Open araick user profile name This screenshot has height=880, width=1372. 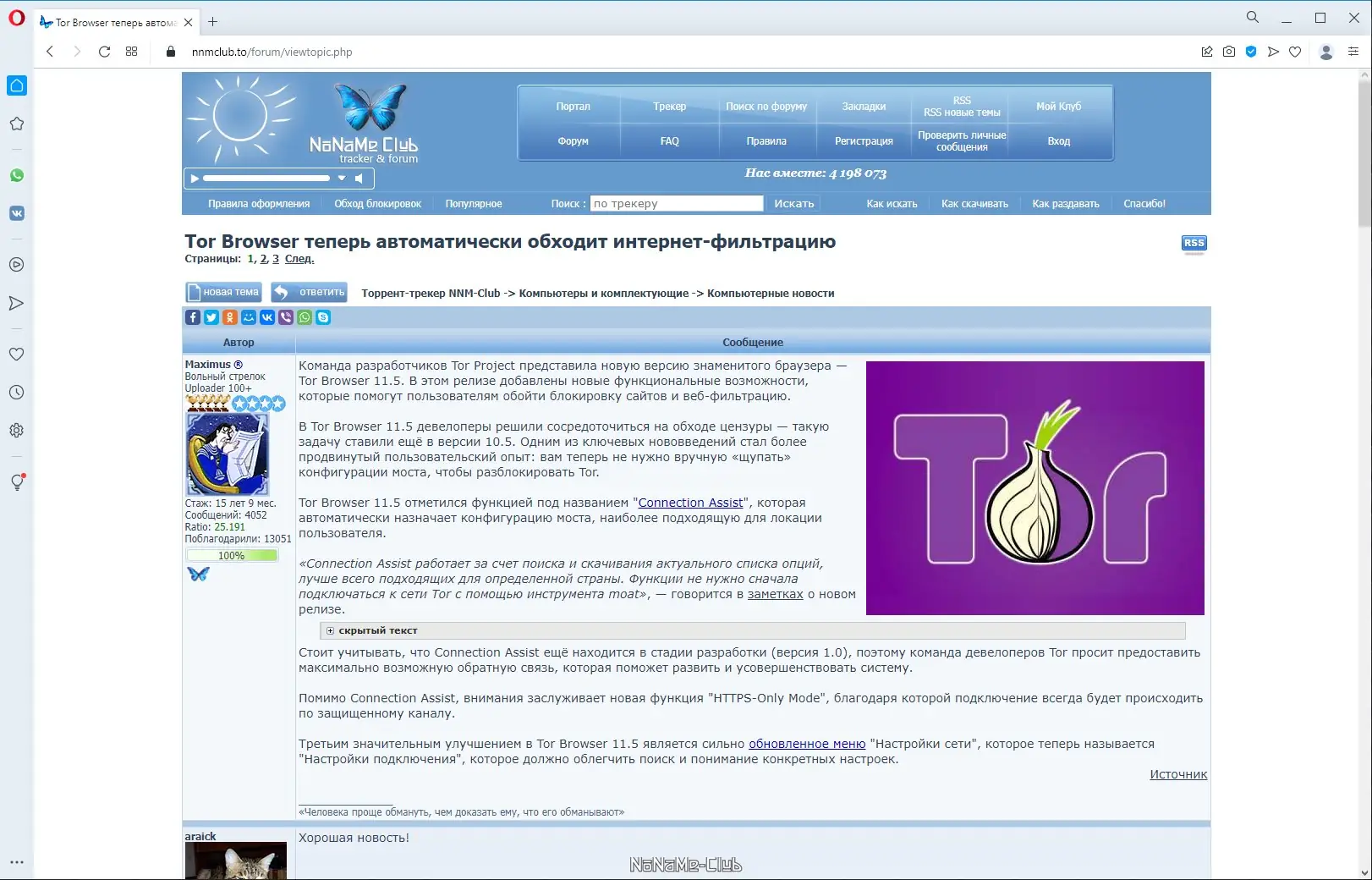200,836
